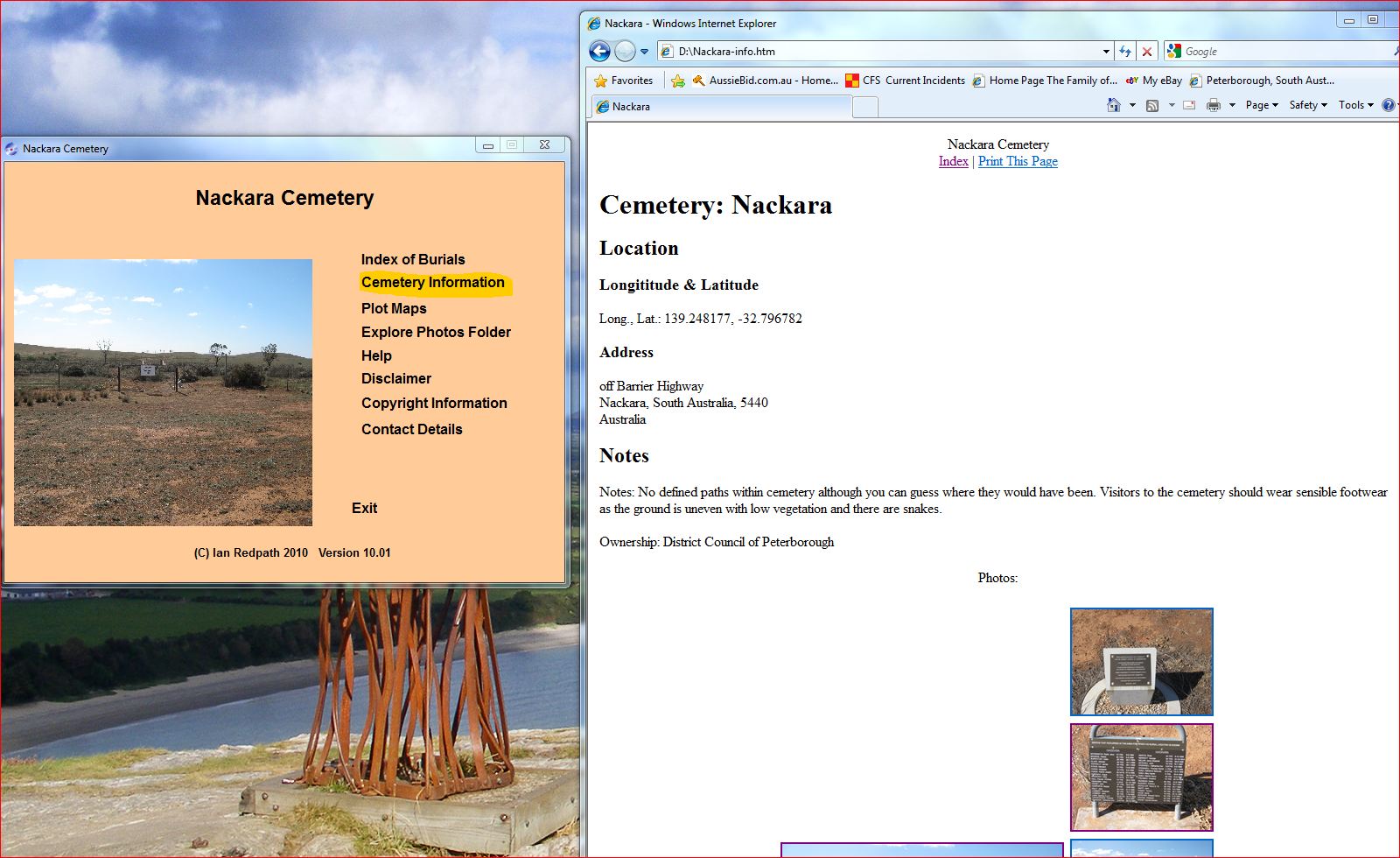Screen dimensions: 1400x858
Task: Open Copyright Information
Action: coord(434,403)
